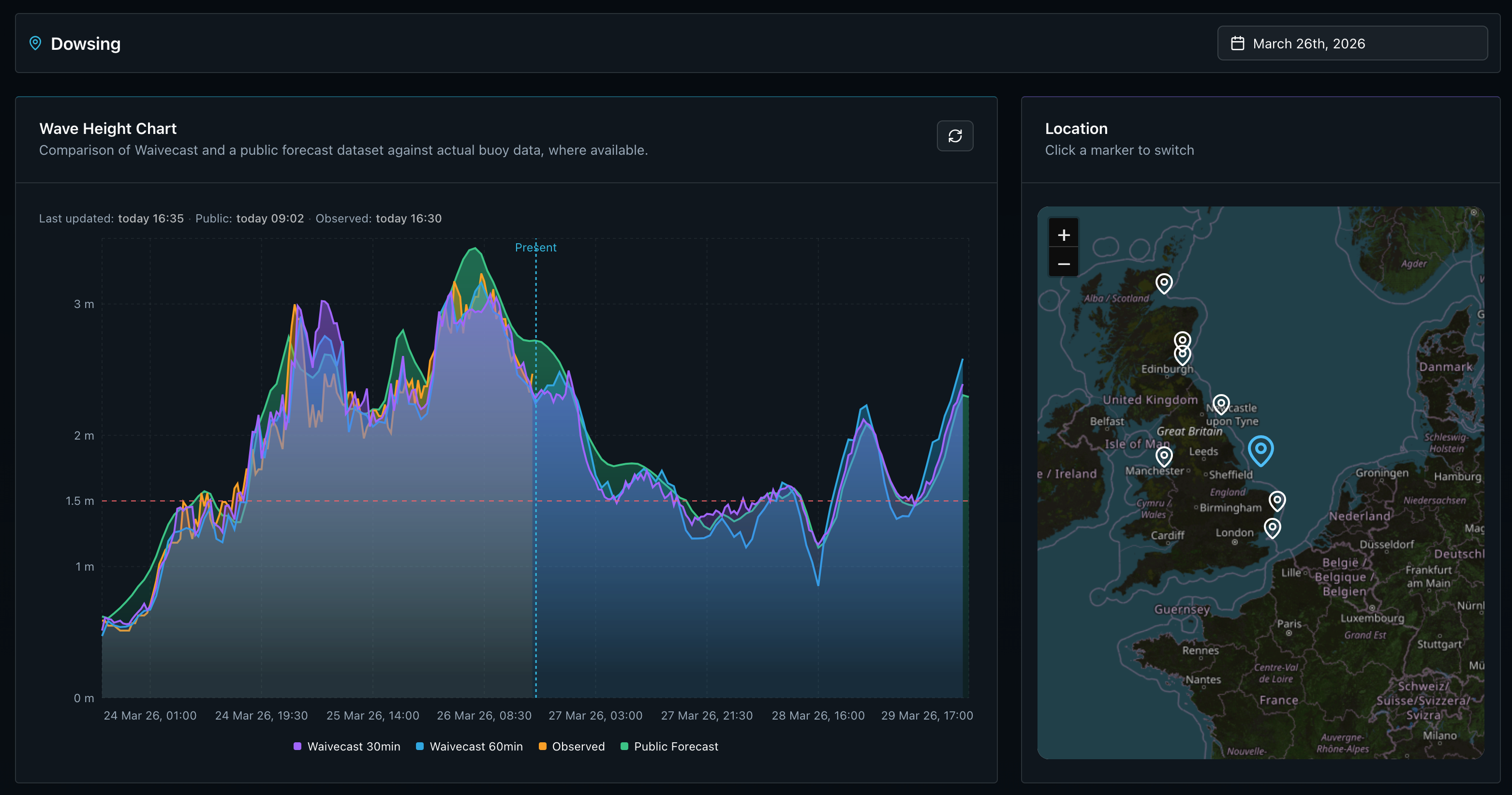The width and height of the screenshot is (1512, 795).
Task: Click the '24 Mar 26, 19:30' axis label
Action: point(261,716)
